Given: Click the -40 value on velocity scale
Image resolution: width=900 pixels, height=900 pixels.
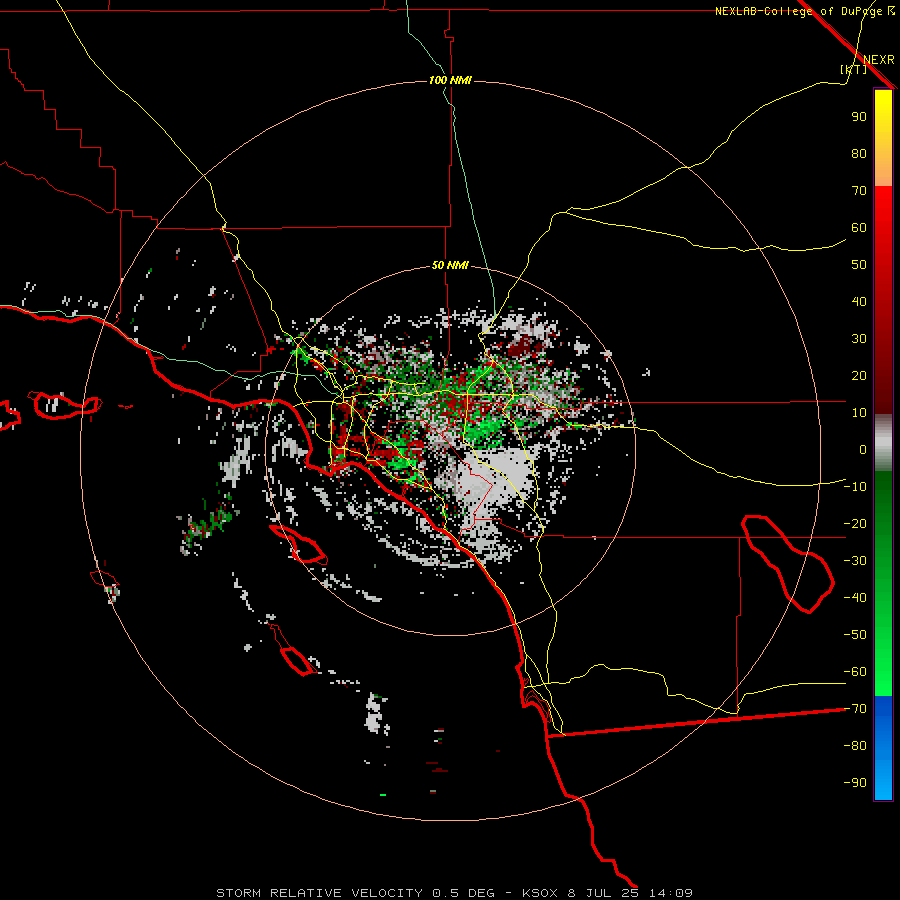Looking at the screenshot, I should click(855, 598).
